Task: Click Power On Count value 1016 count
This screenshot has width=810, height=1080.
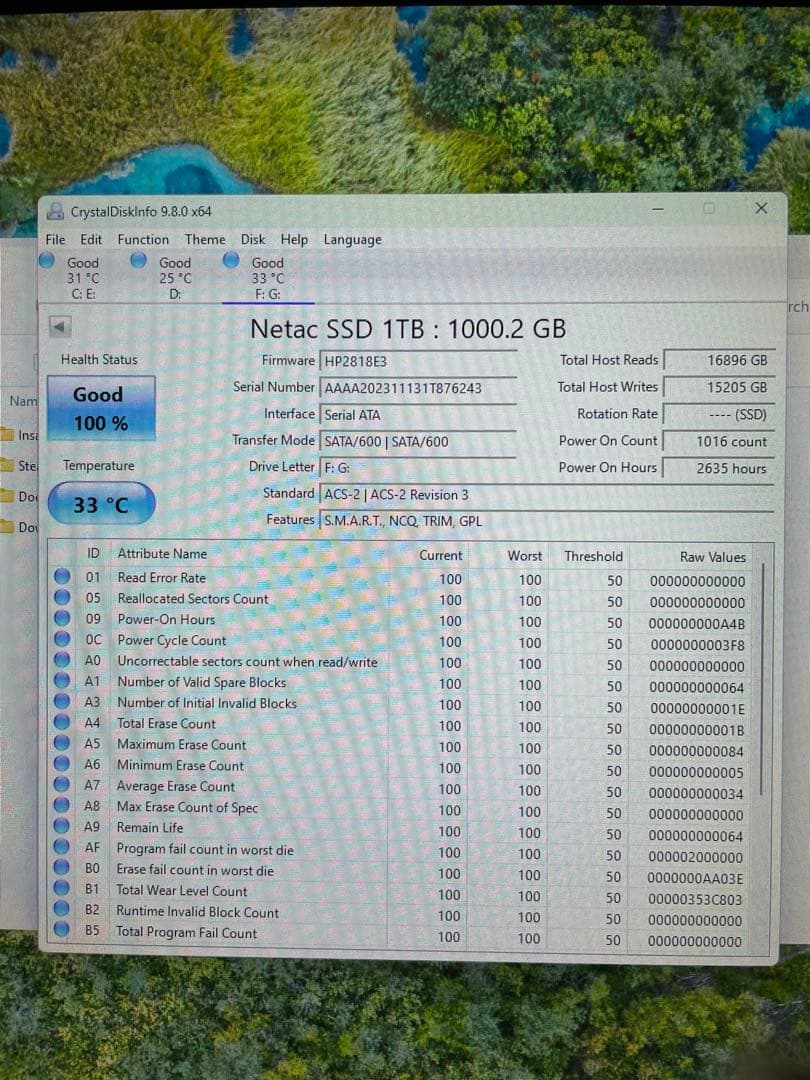Action: click(x=719, y=442)
